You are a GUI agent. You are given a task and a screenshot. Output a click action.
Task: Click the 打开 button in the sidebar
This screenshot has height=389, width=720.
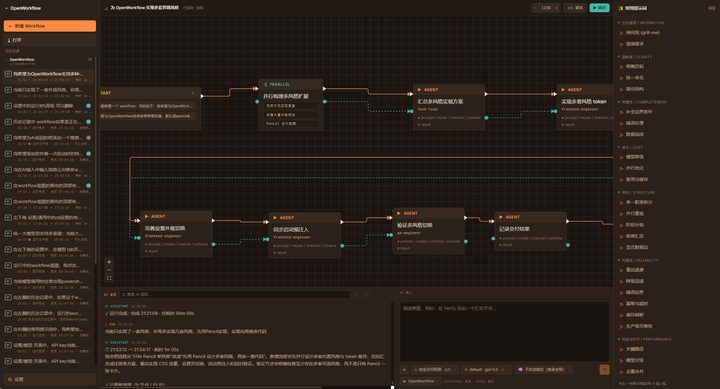[50, 40]
